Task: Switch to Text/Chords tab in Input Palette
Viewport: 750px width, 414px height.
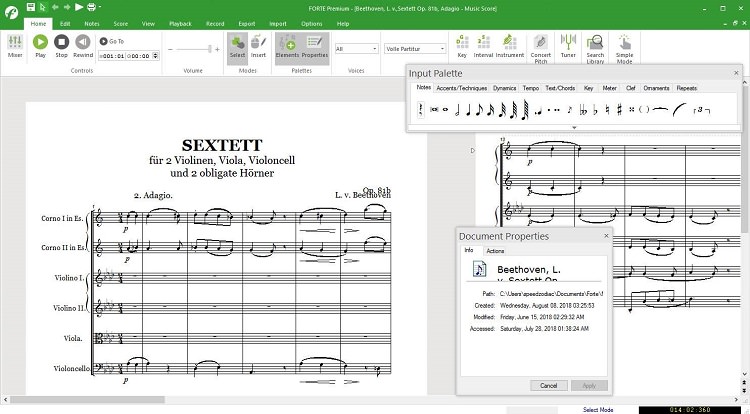Action: 560,88
